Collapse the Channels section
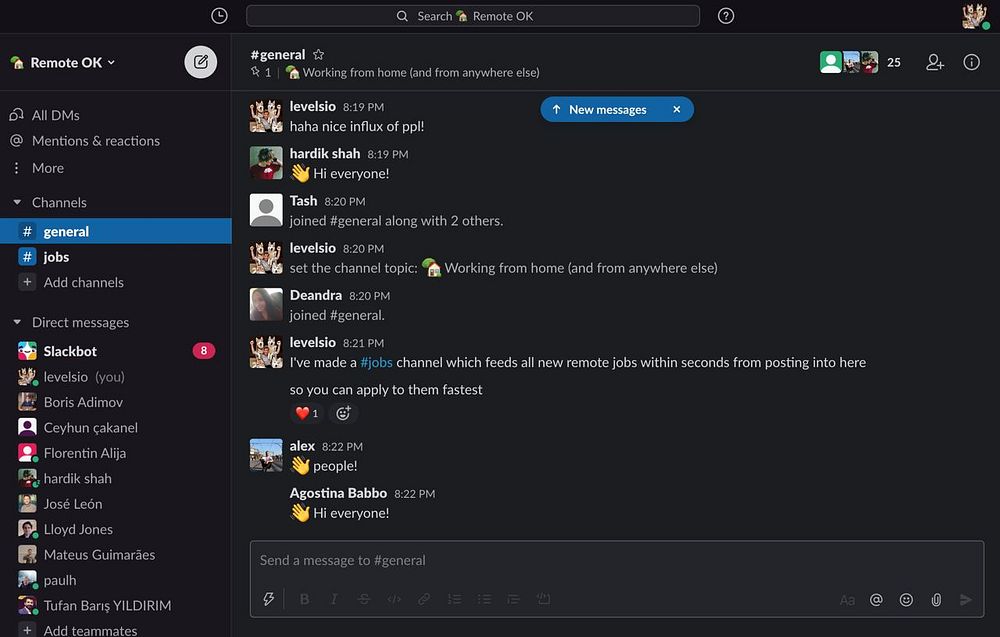Viewport: 1000px width, 637px height. 17,202
